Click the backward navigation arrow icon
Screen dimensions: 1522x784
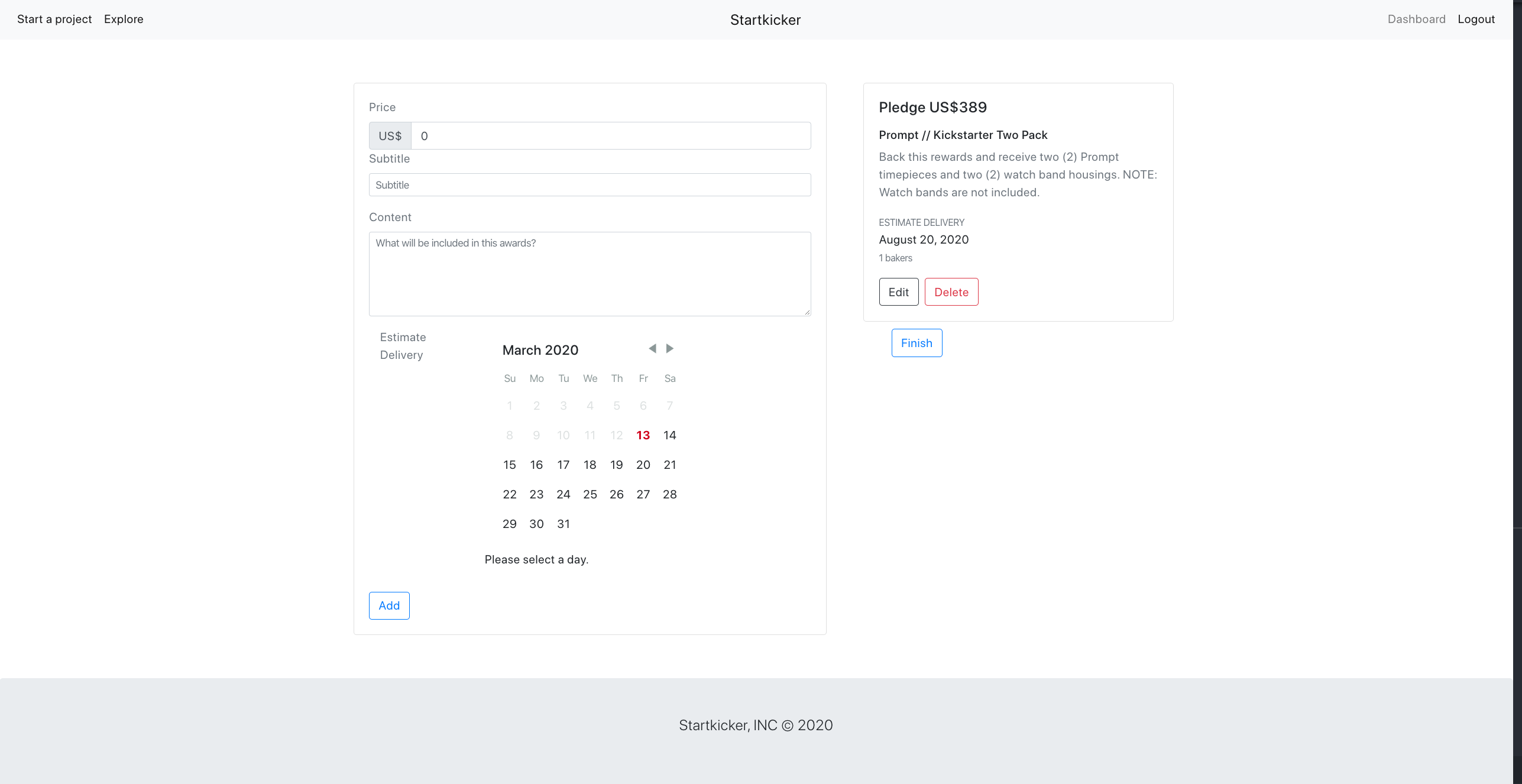click(x=651, y=349)
